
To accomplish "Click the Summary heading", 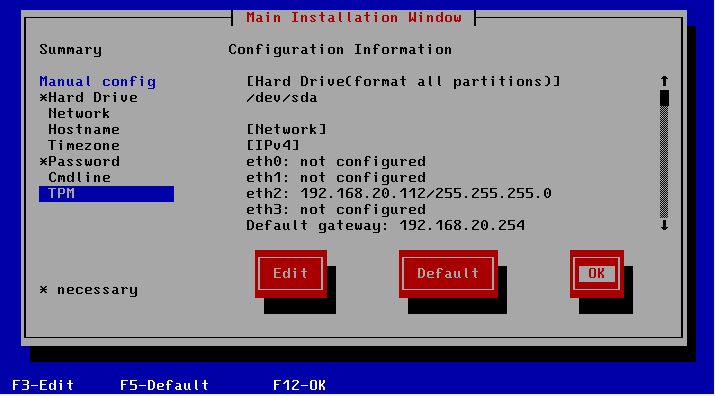I will pyautogui.click(x=70, y=50).
